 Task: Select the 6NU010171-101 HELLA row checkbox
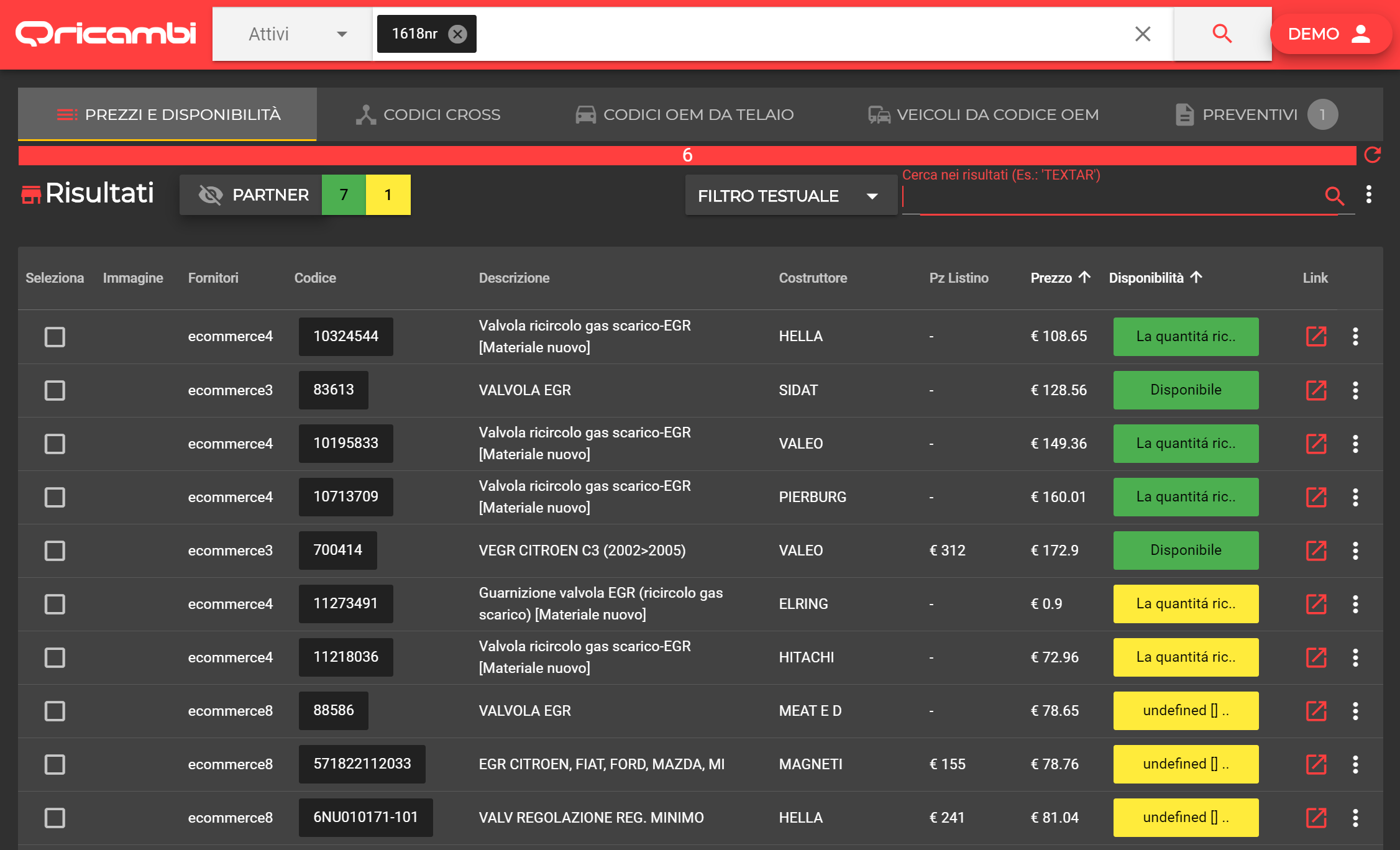[x=55, y=818]
